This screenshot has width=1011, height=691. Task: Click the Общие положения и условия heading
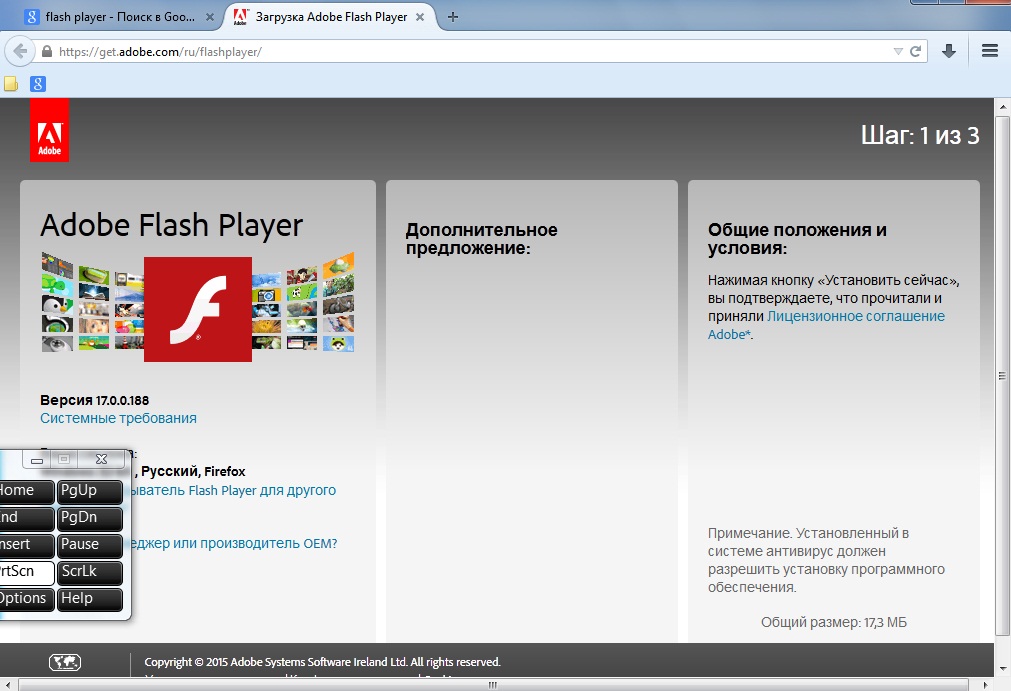[797, 239]
